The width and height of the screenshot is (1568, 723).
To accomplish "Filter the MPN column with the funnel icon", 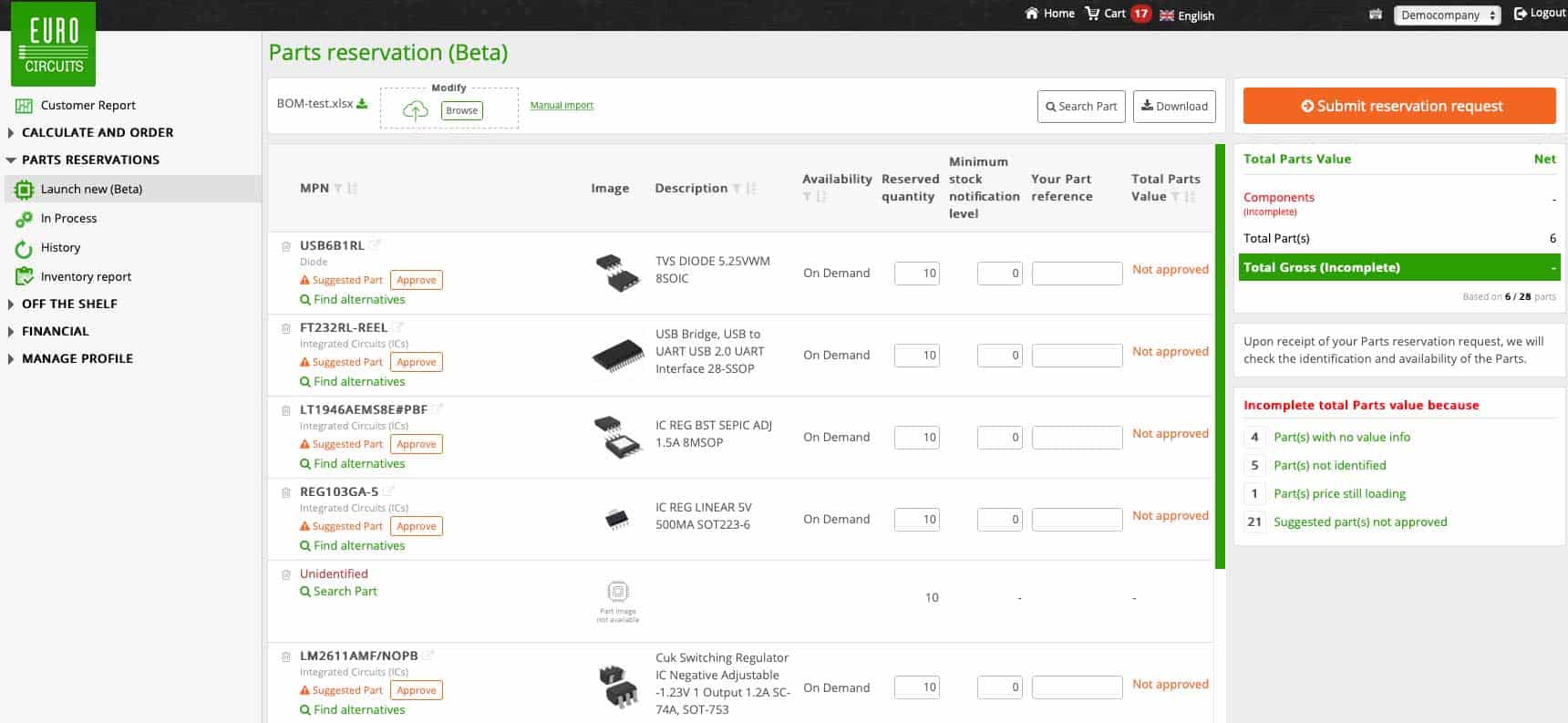I will click(338, 189).
